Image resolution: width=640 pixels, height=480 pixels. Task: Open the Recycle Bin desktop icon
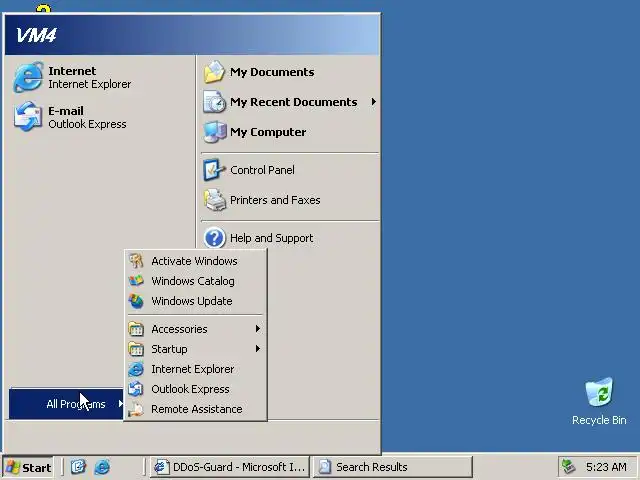(x=599, y=392)
